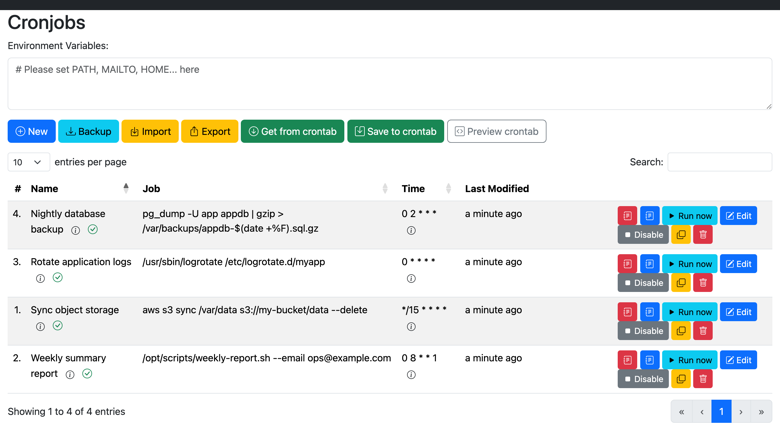Open red error log for Sync object storage
The width and height of the screenshot is (780, 439).
coord(627,312)
